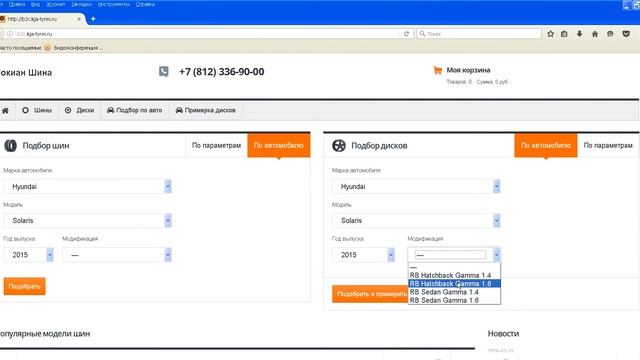
Task: Switch tire selection to По параметрам tab
Action: point(216,145)
